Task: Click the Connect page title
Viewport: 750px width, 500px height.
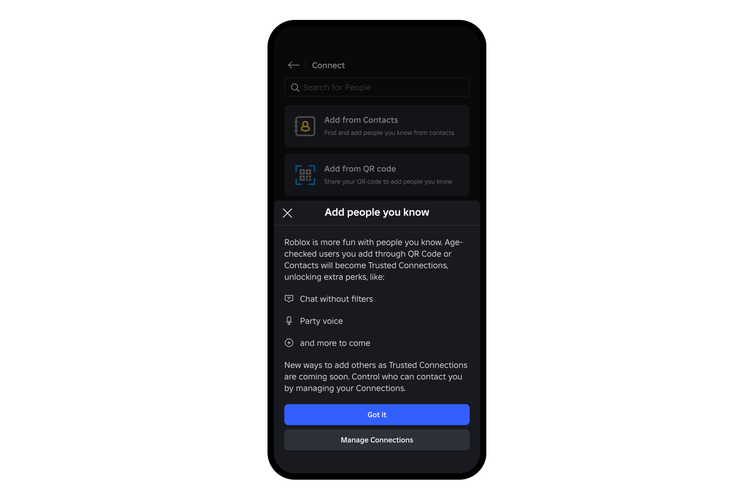Action: click(328, 66)
